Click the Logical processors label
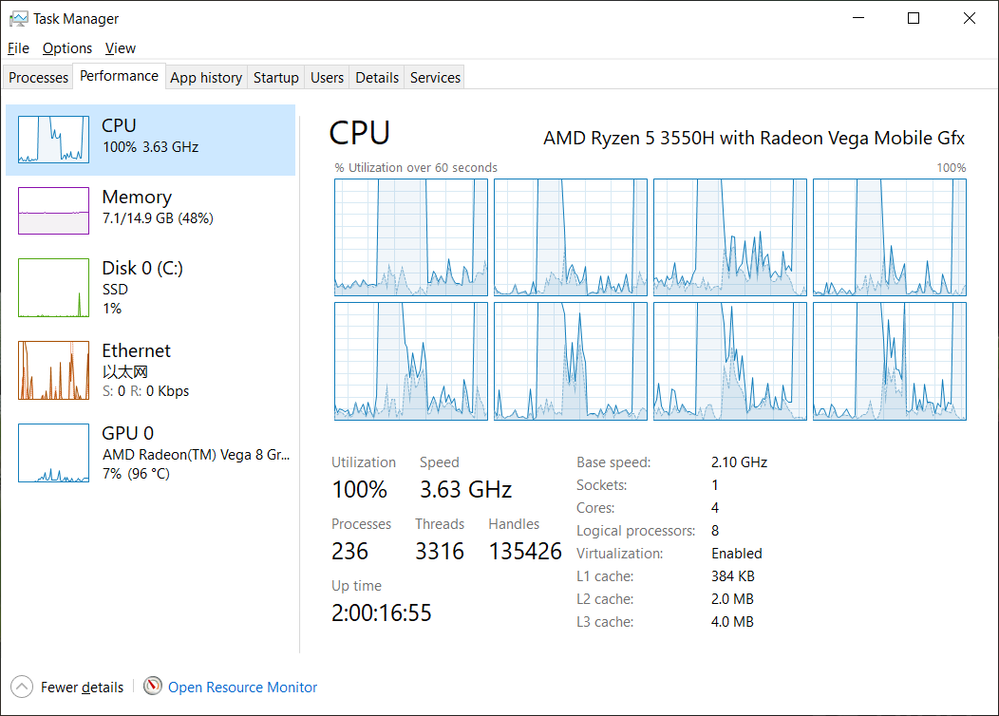 [636, 531]
